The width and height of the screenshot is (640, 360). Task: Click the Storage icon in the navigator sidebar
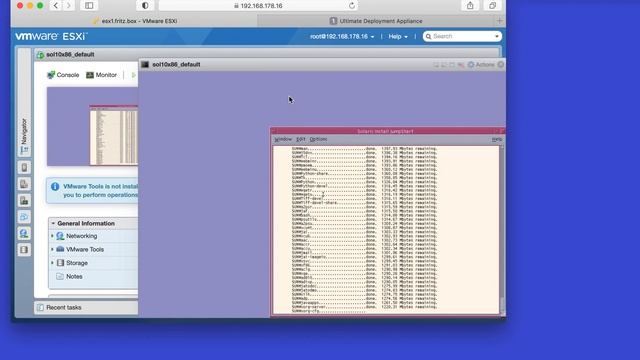pyautogui.click(x=24, y=250)
